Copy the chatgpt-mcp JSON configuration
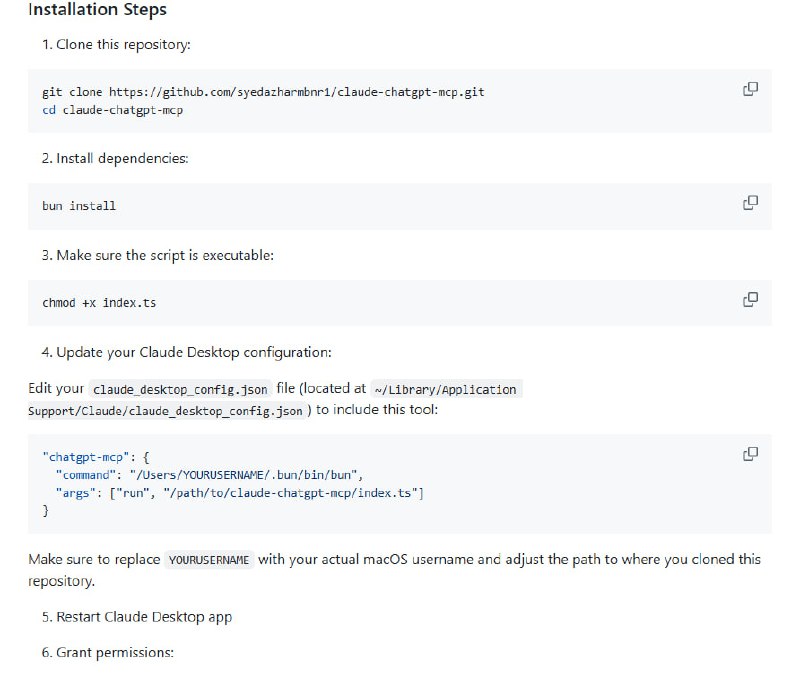This screenshot has width=800, height=678. tap(748, 454)
